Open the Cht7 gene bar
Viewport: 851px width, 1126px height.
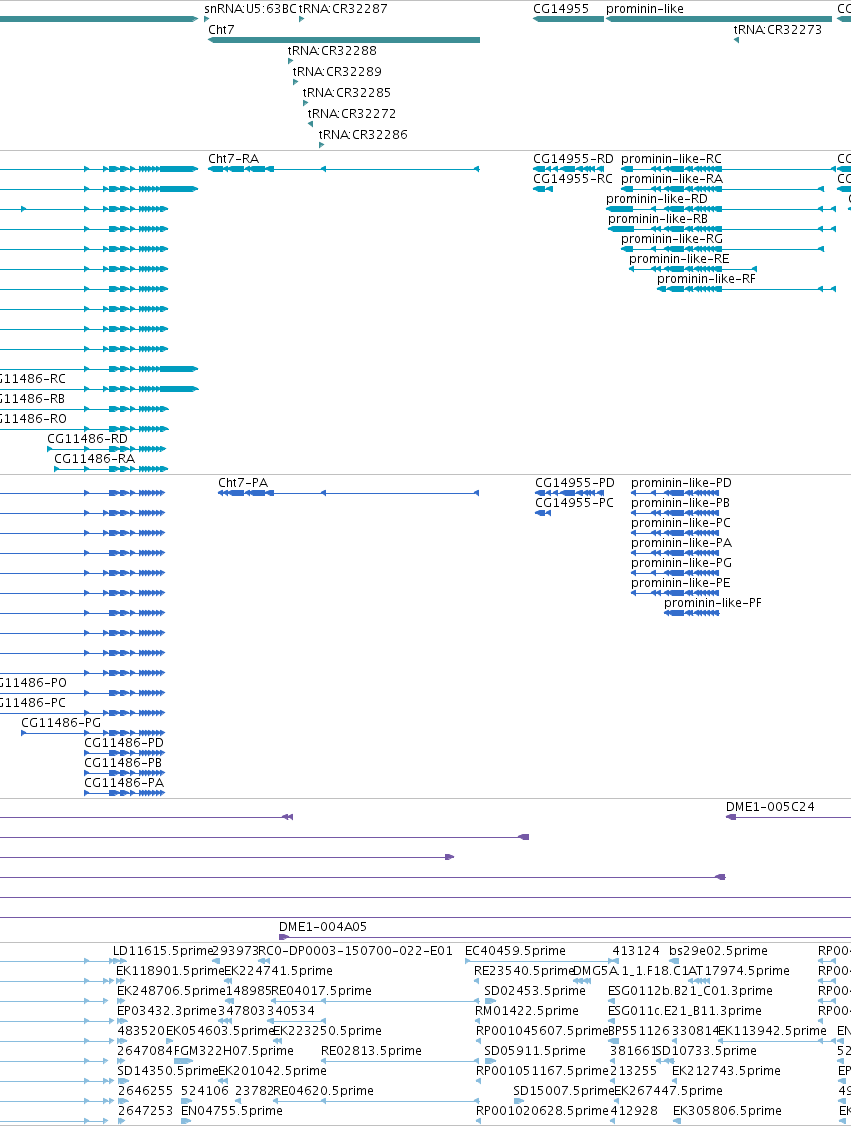click(x=344, y=40)
